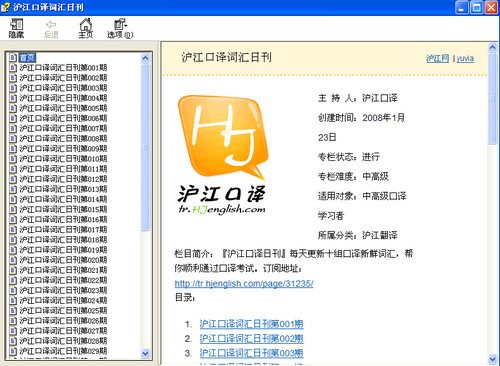Click the page icon beside 第018期
The image size is (500, 366).
13,240
